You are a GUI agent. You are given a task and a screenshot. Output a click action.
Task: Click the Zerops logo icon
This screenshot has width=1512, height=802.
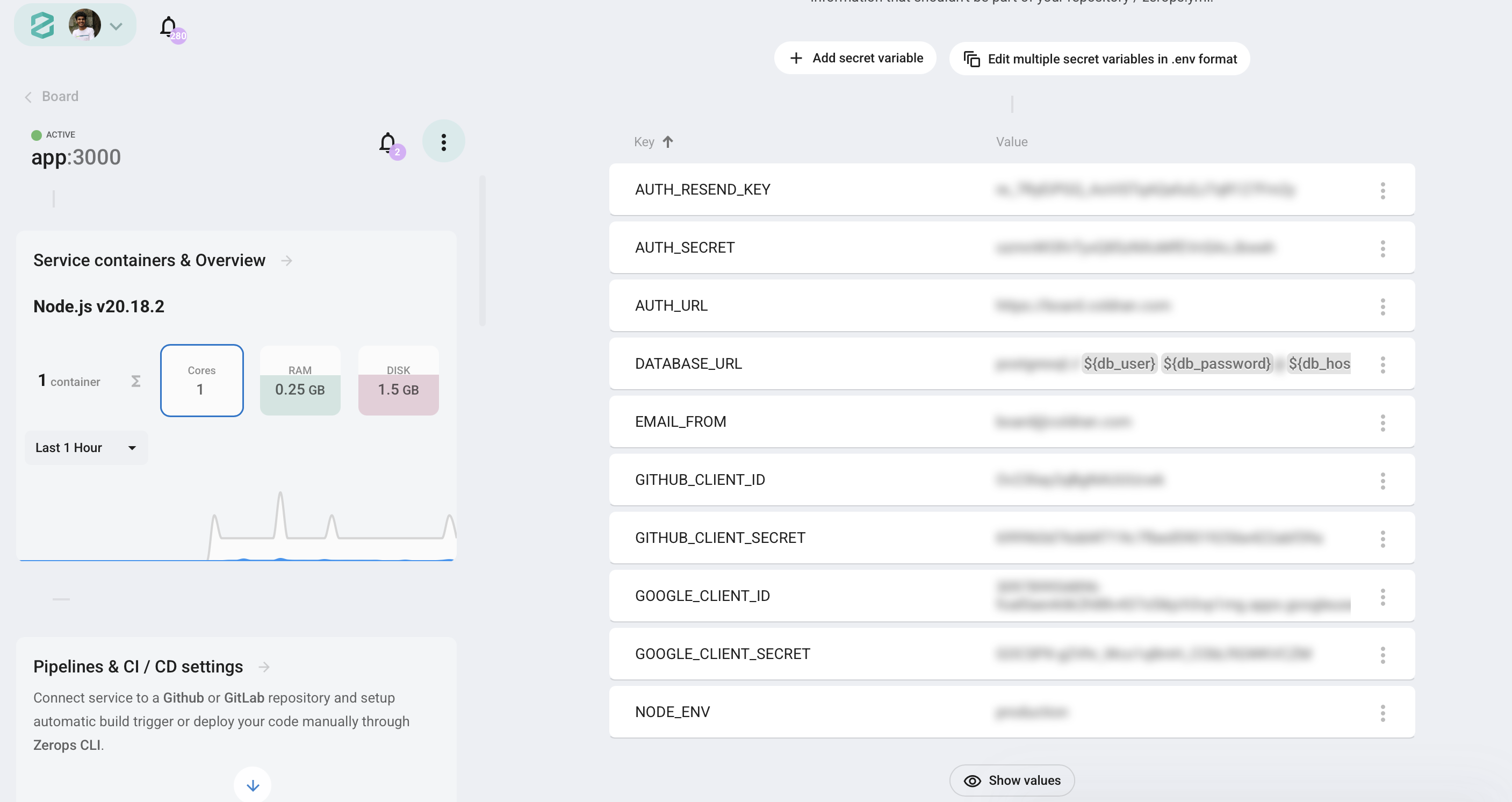pyautogui.click(x=42, y=25)
